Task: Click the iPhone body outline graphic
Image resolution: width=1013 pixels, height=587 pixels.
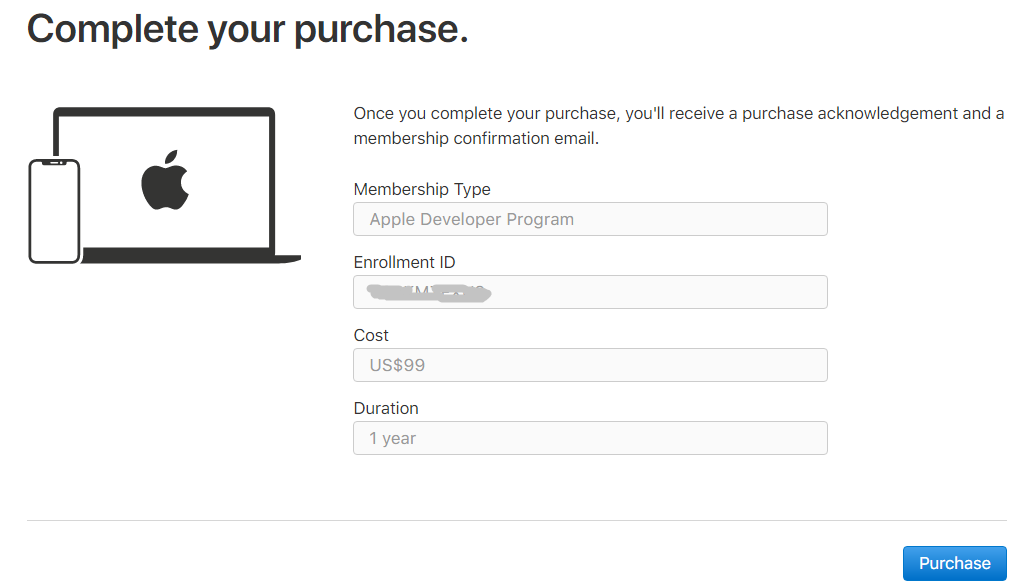Action: pyautogui.click(x=55, y=210)
